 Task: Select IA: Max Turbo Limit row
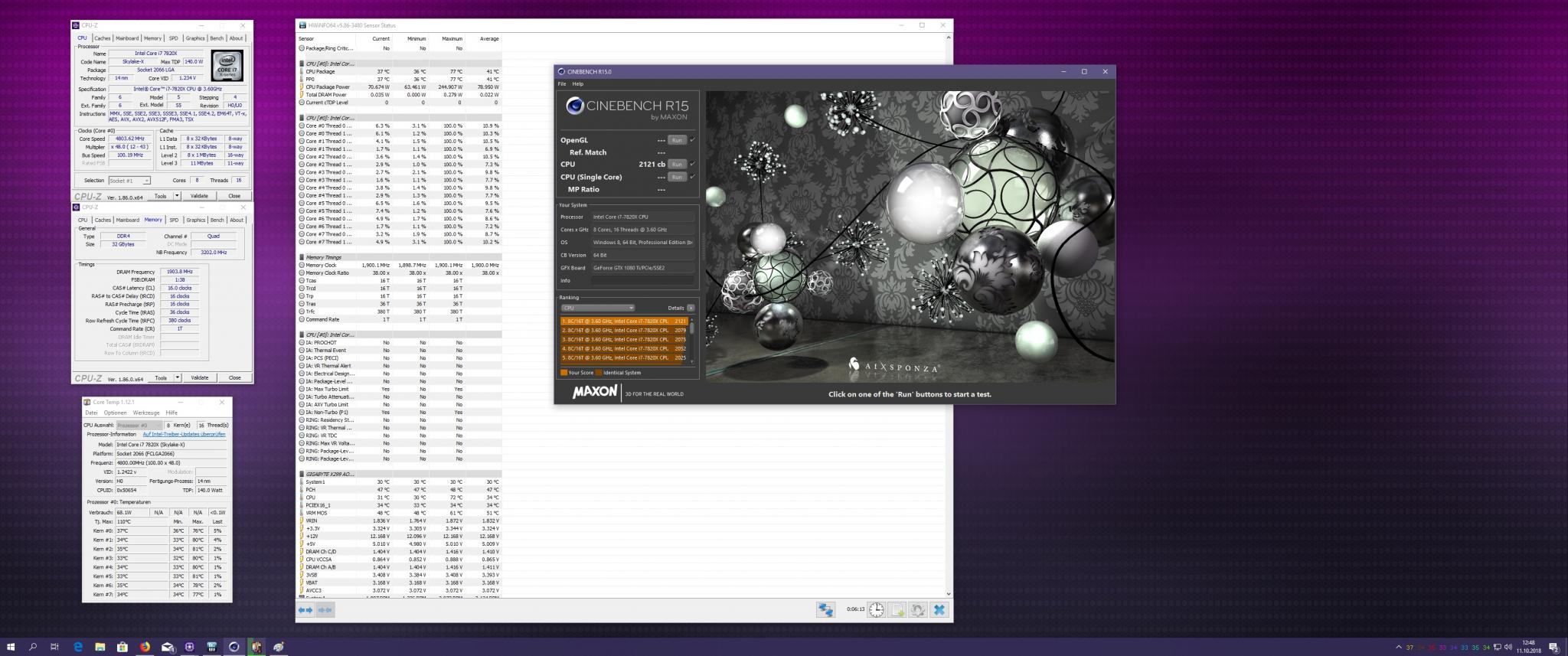coord(399,389)
